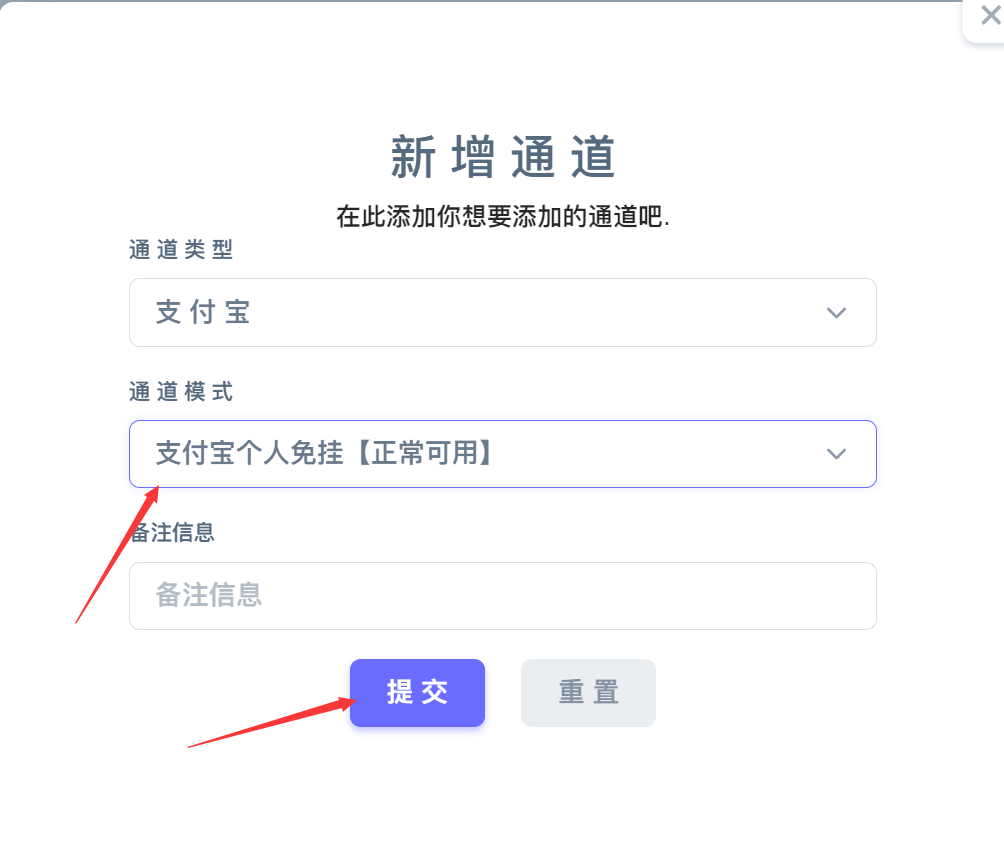Focus the 备注信息 text input
The image size is (1004, 847).
click(503, 596)
